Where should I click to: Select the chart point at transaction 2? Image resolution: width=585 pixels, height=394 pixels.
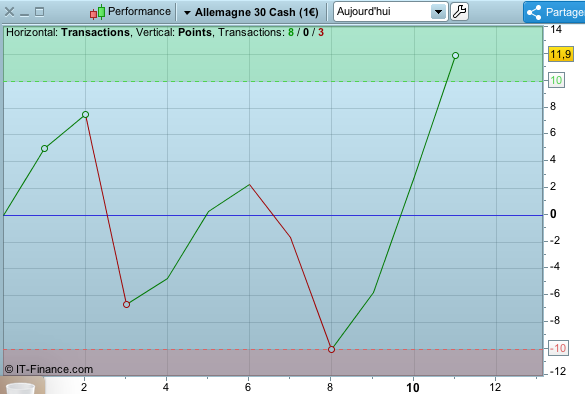point(85,115)
